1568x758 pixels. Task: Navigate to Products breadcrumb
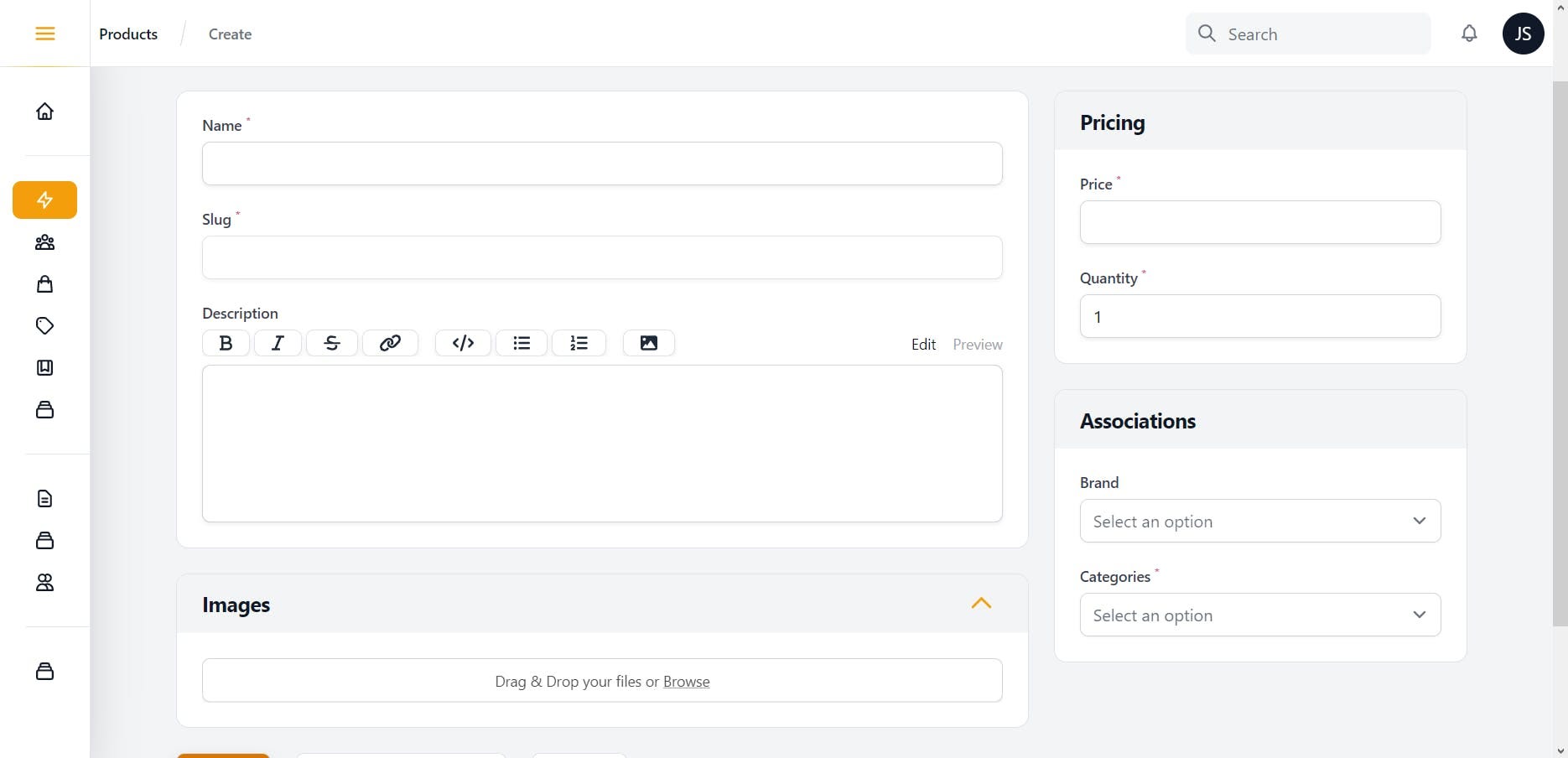coord(128,34)
